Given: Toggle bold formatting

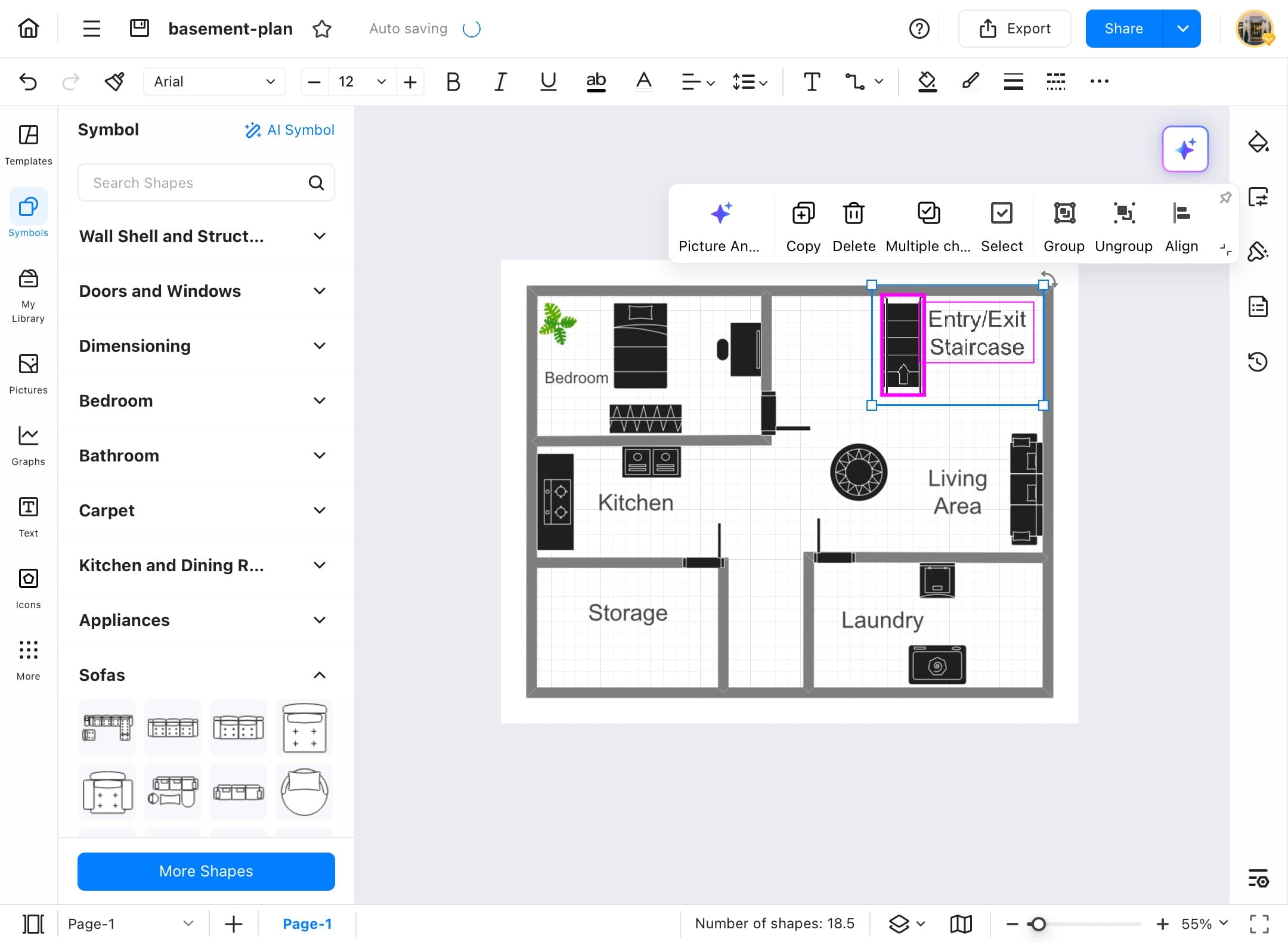Looking at the screenshot, I should click(x=453, y=82).
